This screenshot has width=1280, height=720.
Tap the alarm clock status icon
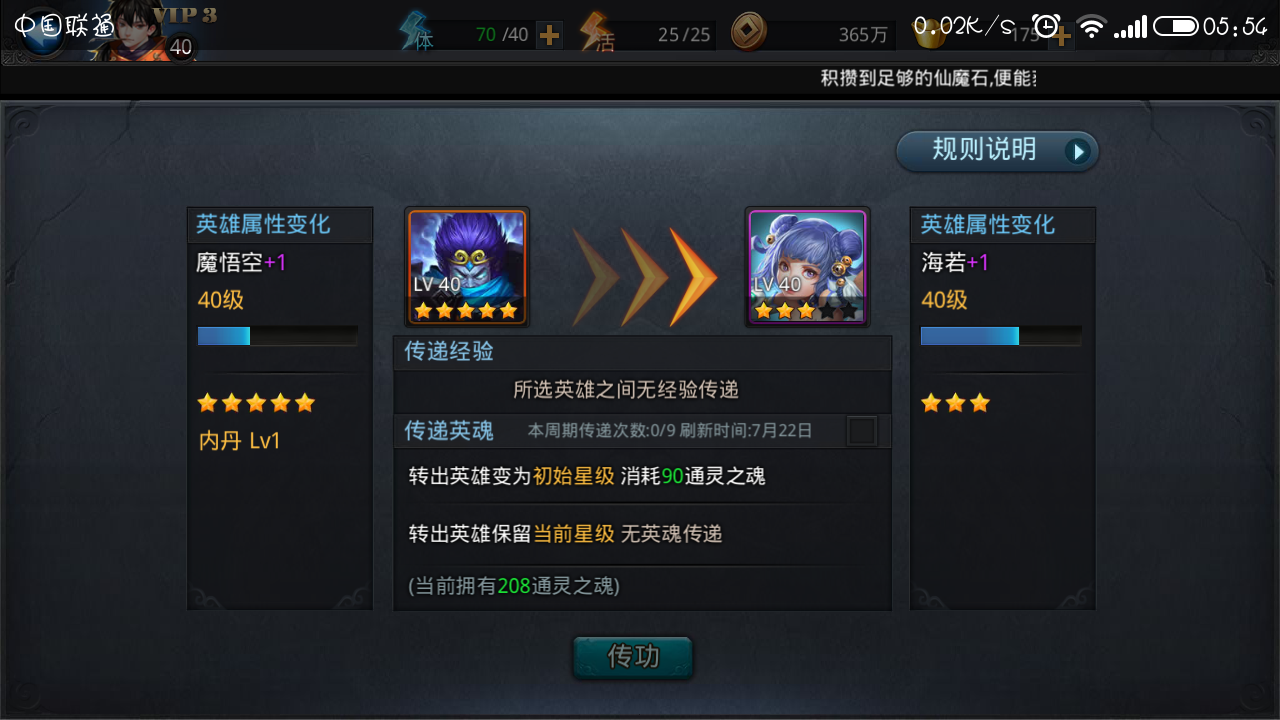1046,26
